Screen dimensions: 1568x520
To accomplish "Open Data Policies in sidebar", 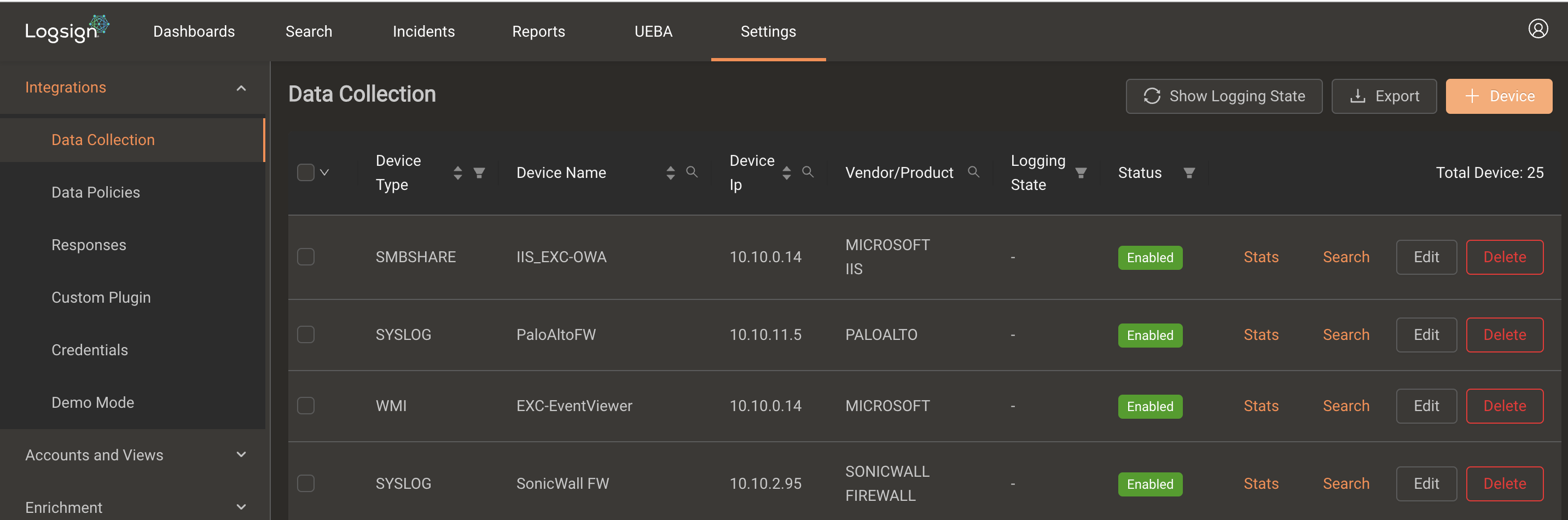I will pos(96,193).
